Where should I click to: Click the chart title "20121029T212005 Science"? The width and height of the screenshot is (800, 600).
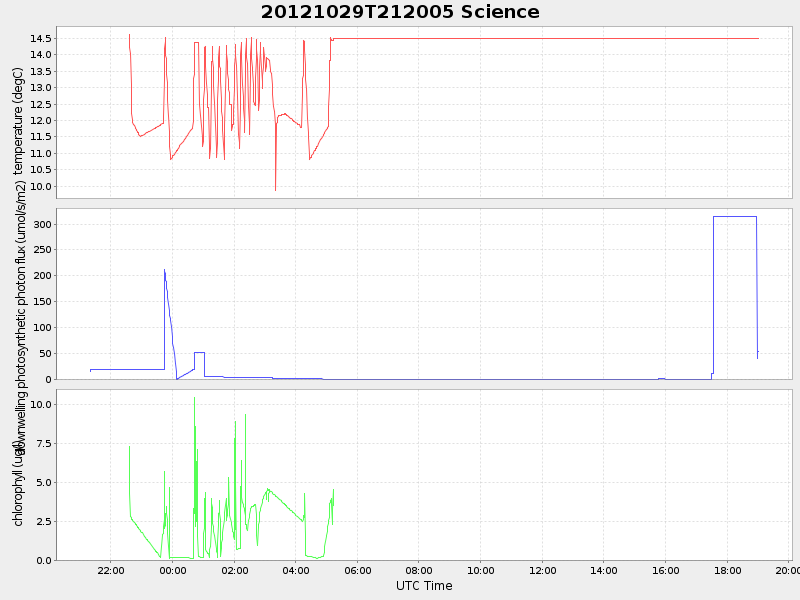click(x=400, y=12)
